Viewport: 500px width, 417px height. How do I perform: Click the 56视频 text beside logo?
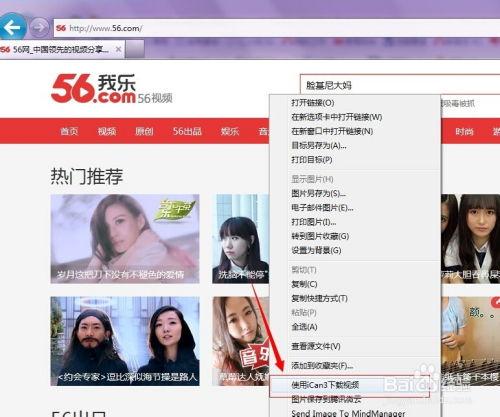pyautogui.click(x=155, y=98)
